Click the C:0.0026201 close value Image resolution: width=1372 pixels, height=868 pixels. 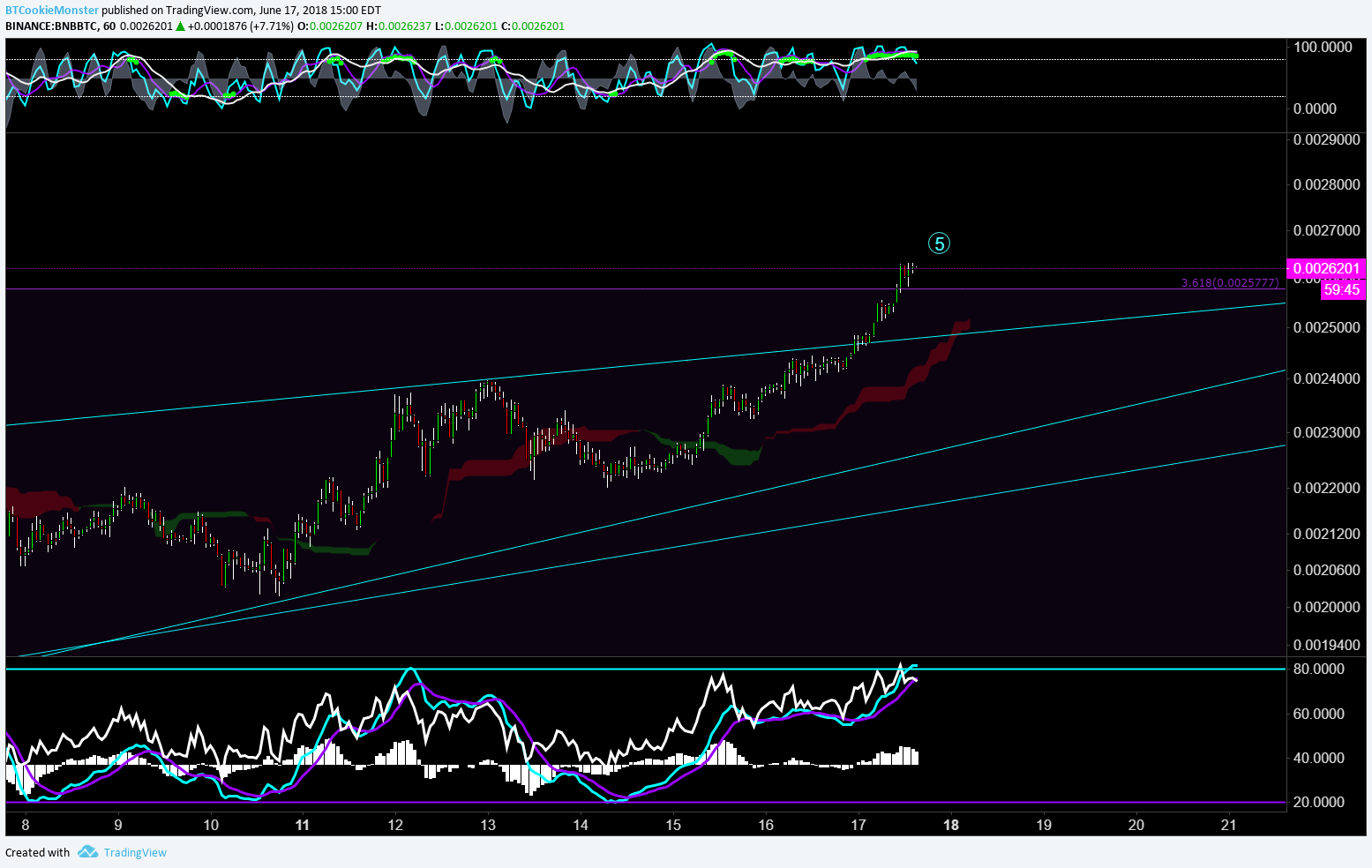(x=533, y=26)
